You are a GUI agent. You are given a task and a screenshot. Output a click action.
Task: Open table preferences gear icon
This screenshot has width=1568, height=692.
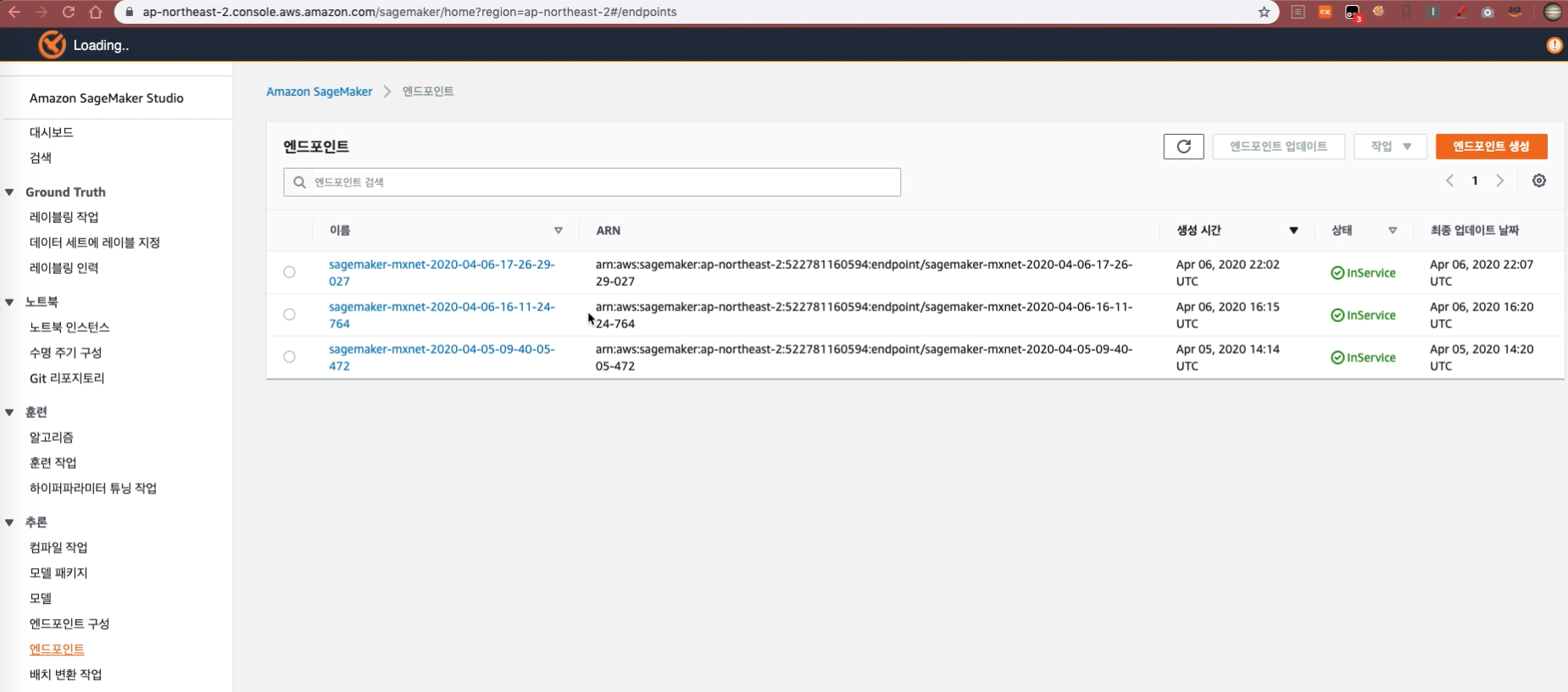(1538, 181)
